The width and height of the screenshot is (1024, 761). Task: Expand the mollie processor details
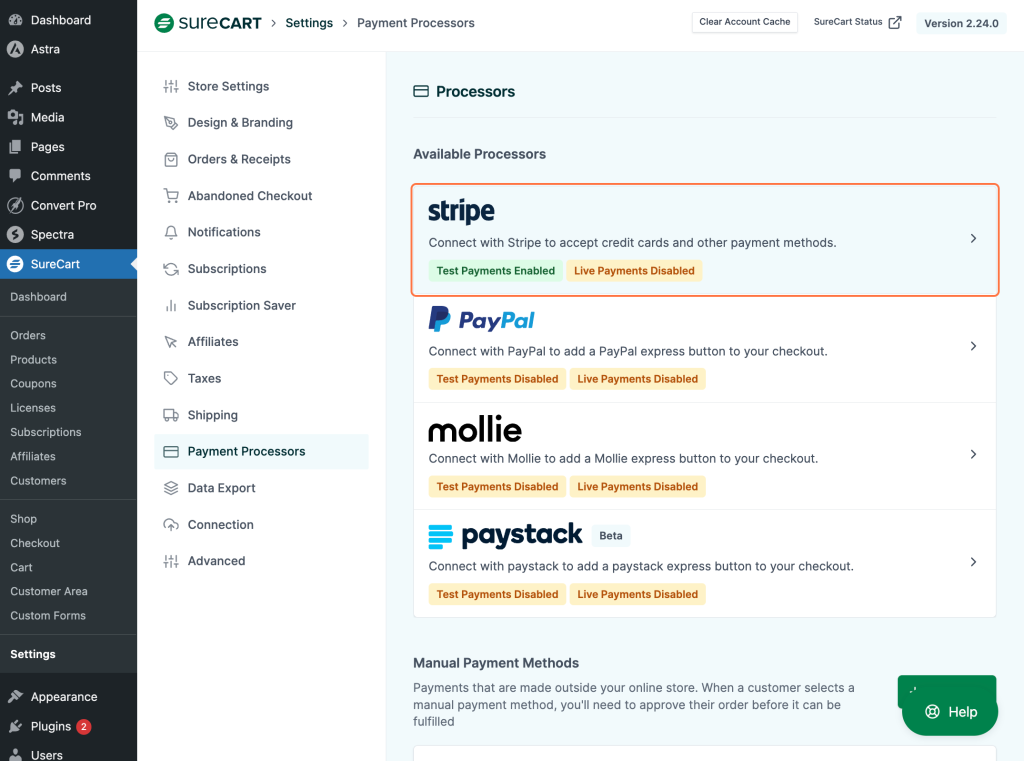972,454
